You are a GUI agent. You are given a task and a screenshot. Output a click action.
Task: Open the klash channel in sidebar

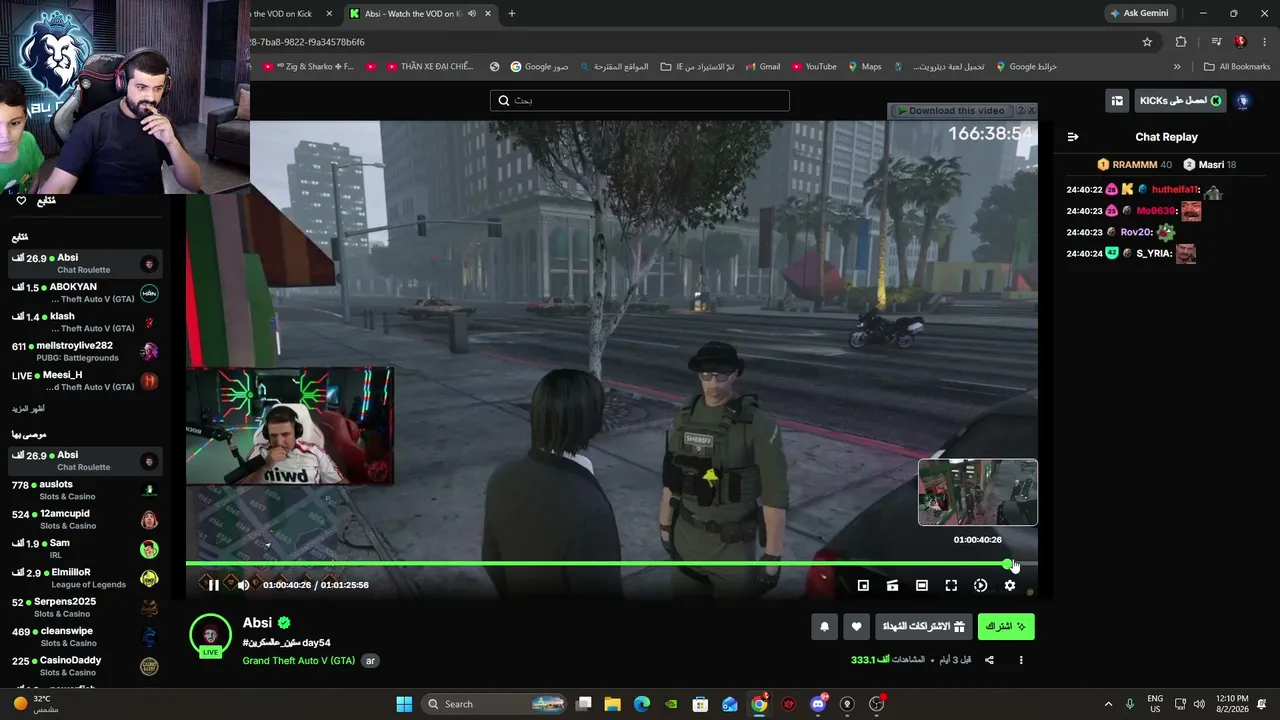85,322
